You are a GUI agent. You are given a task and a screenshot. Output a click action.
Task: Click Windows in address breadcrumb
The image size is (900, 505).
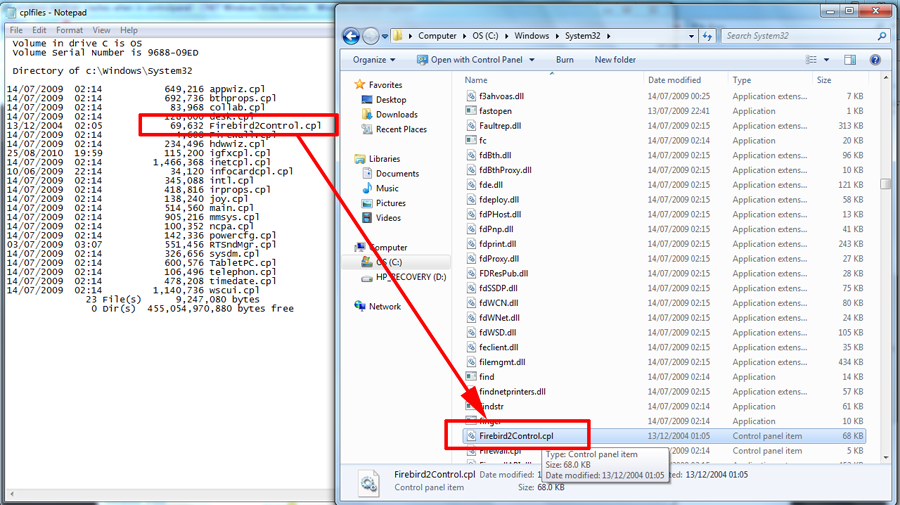(532, 36)
